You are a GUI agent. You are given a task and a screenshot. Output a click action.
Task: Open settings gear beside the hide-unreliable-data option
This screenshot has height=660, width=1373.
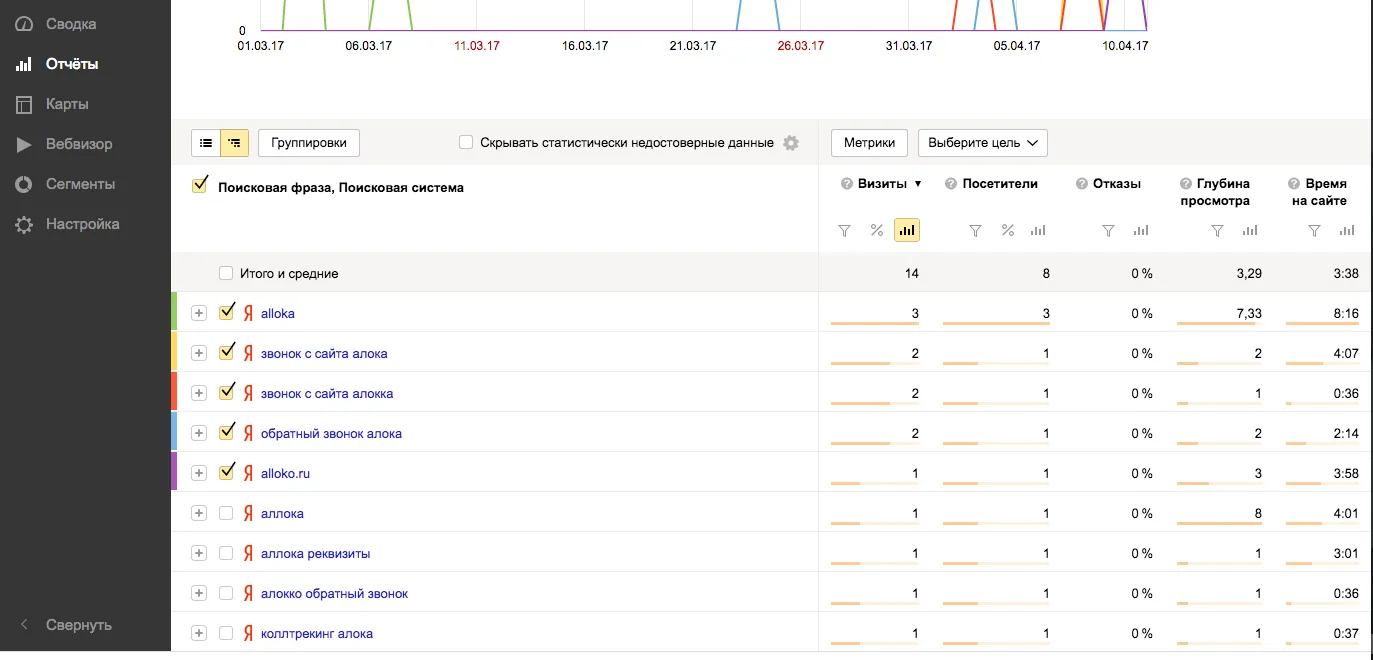point(791,143)
